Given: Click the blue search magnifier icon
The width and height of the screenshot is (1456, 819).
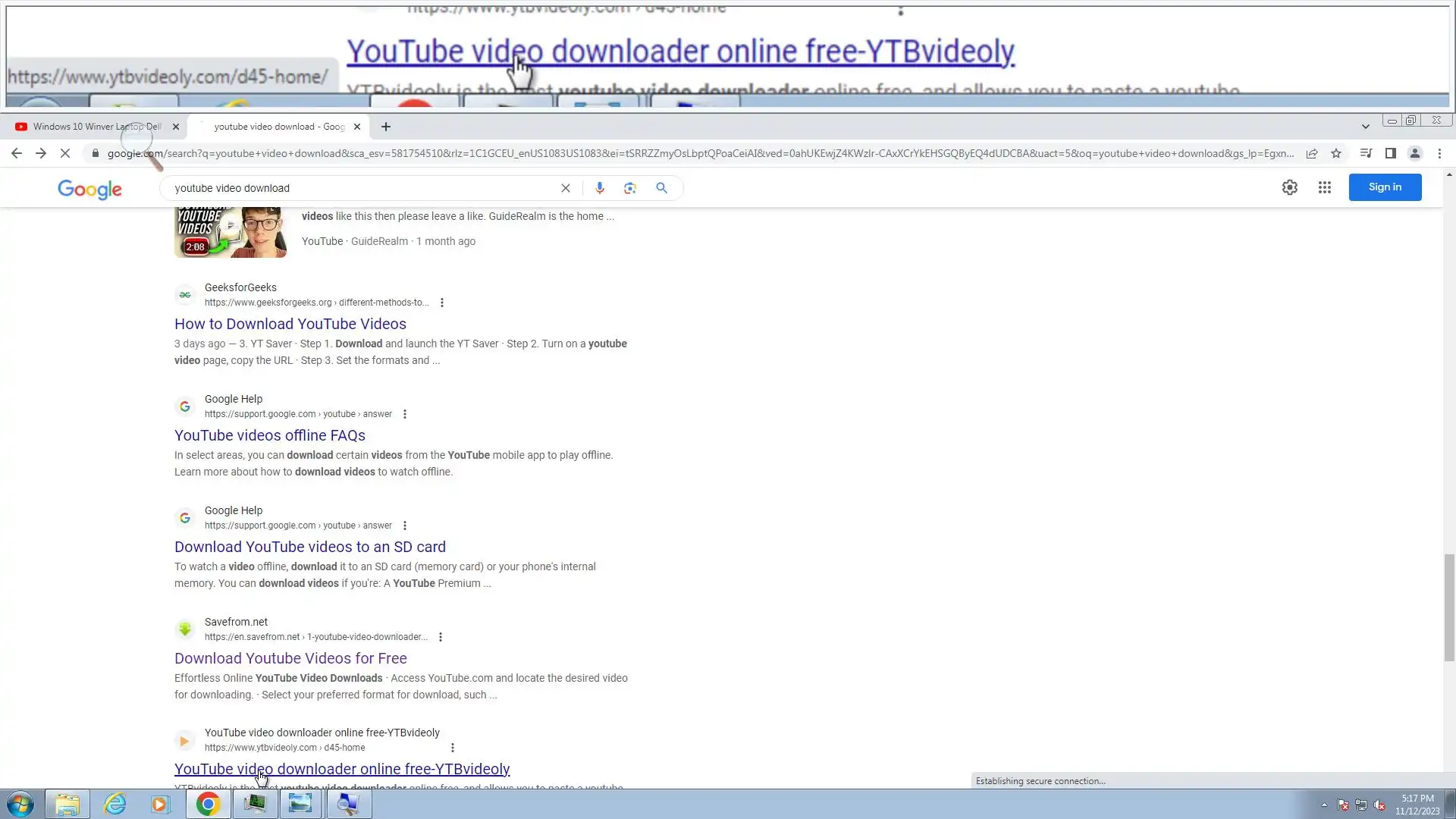Looking at the screenshot, I should pos(661,188).
